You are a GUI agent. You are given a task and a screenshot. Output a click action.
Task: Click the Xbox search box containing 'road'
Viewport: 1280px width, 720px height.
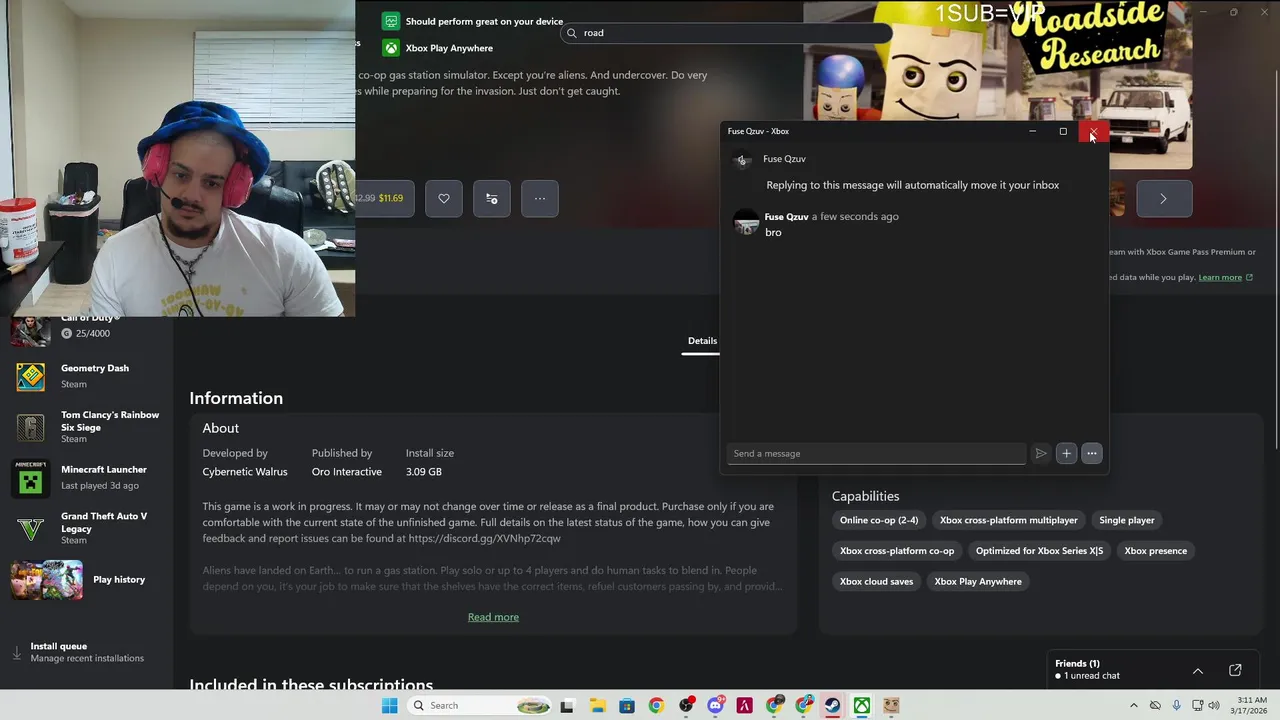(x=725, y=33)
